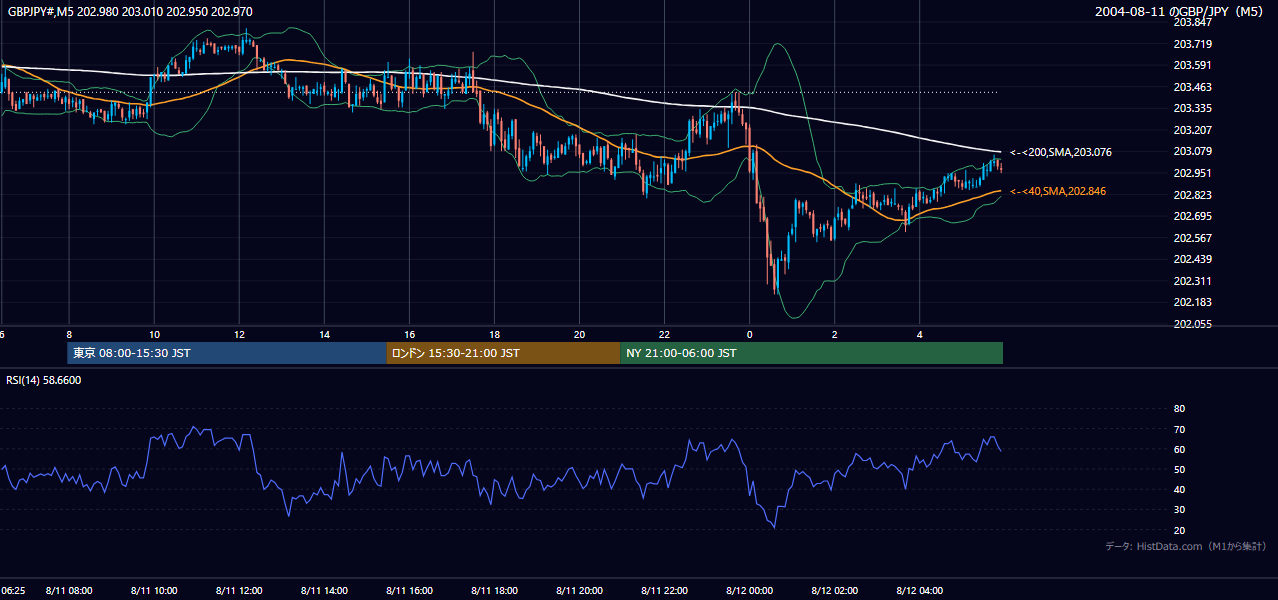Click the 8/11 18:00 bottom date label

pyautogui.click(x=494, y=591)
